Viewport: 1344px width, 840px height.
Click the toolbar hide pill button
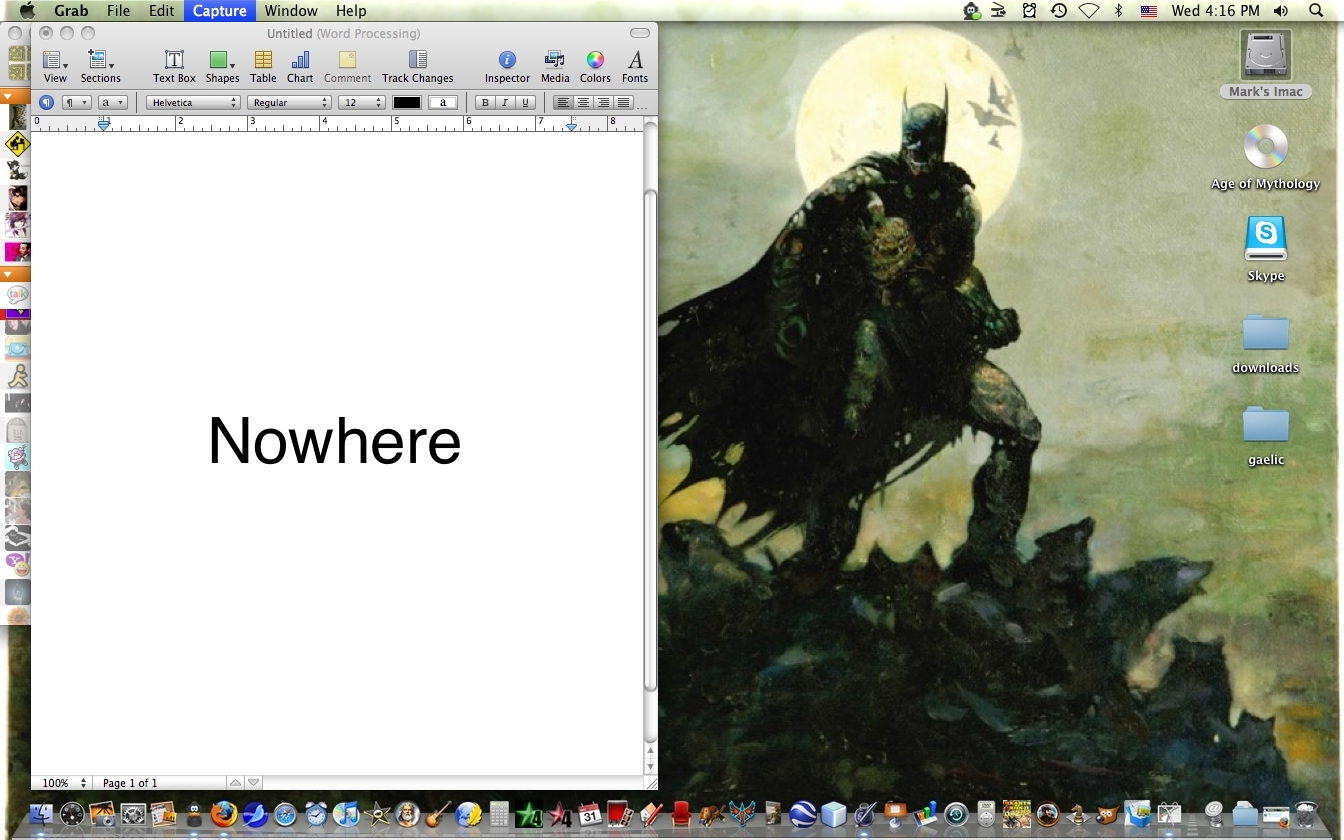640,33
